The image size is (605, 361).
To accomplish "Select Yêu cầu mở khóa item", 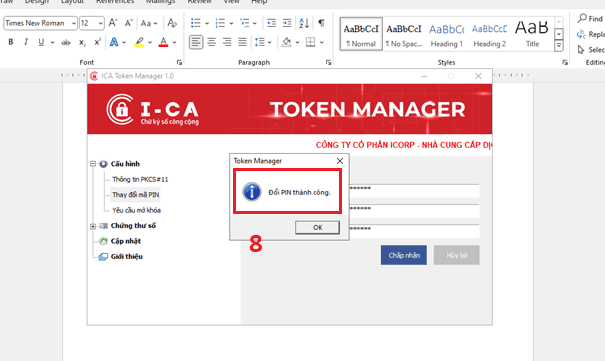I will [136, 210].
